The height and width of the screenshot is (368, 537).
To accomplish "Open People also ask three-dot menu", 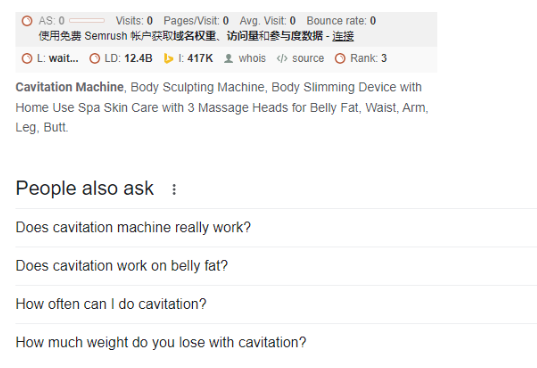I will tap(174, 189).
